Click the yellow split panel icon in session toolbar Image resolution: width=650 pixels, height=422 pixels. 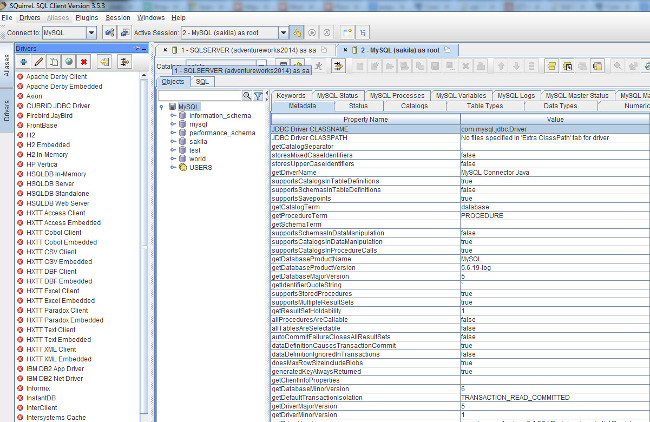(x=597, y=66)
